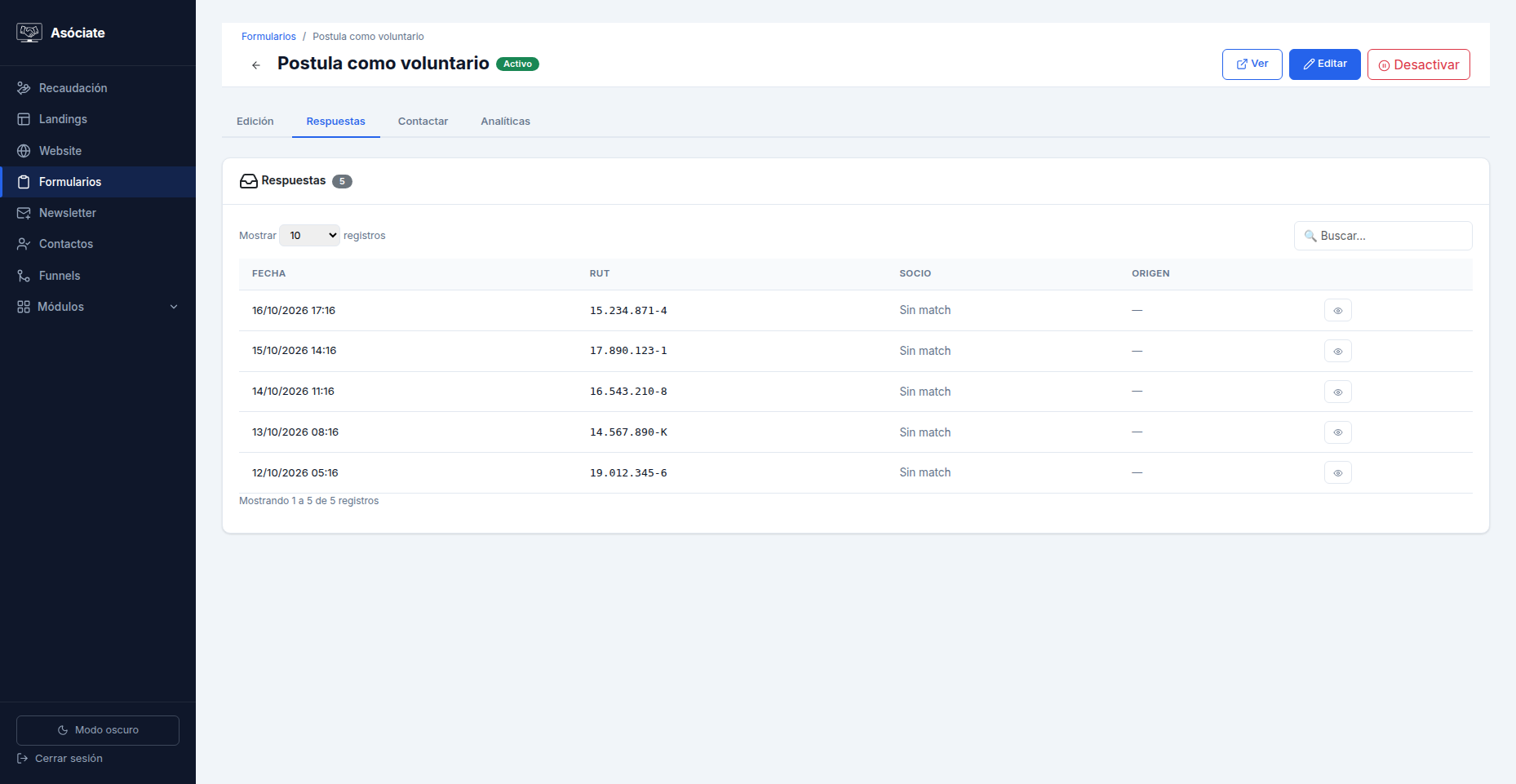Click the Contactos people icon

[24, 244]
